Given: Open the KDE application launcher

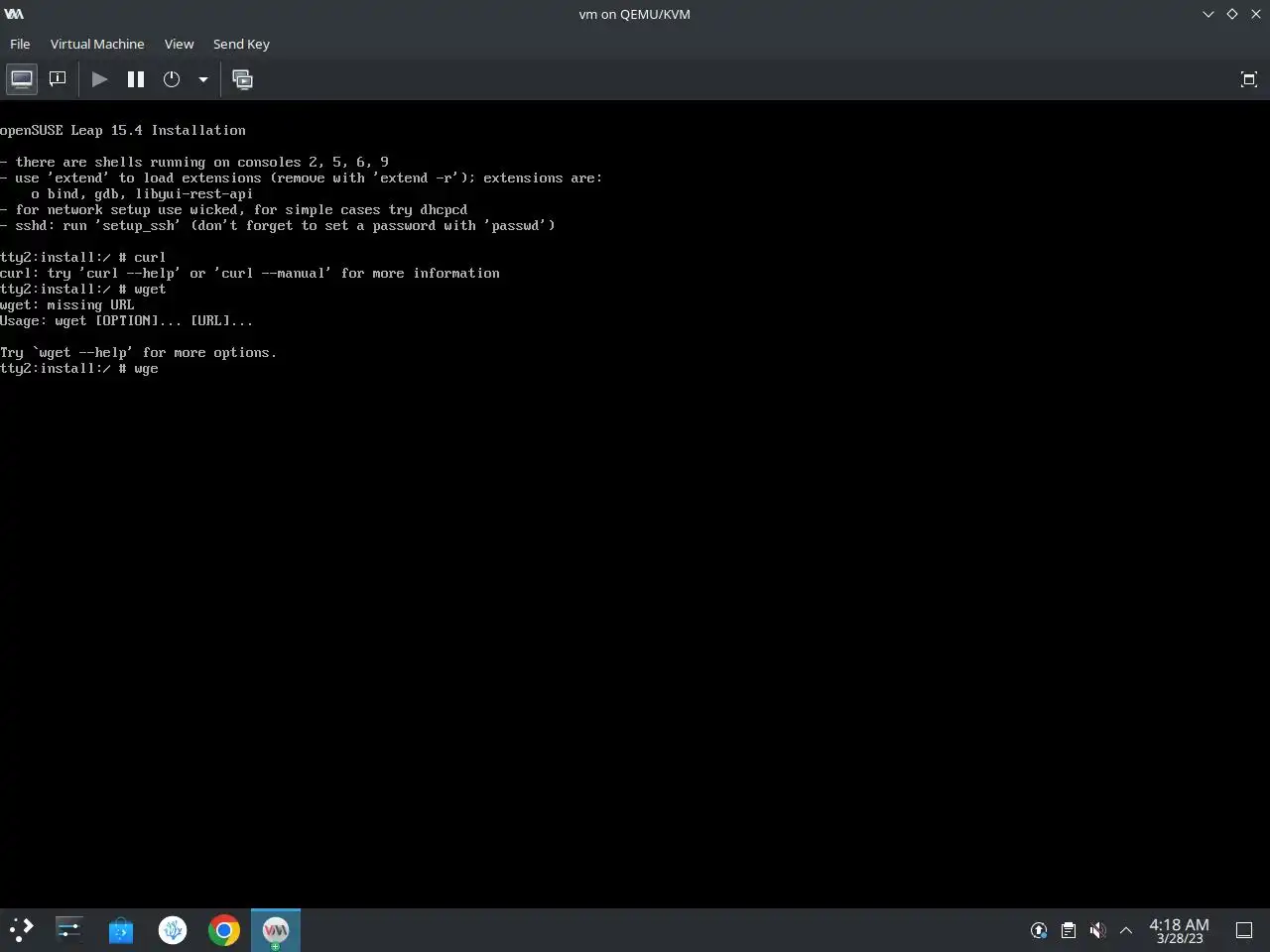Looking at the screenshot, I should [x=21, y=930].
